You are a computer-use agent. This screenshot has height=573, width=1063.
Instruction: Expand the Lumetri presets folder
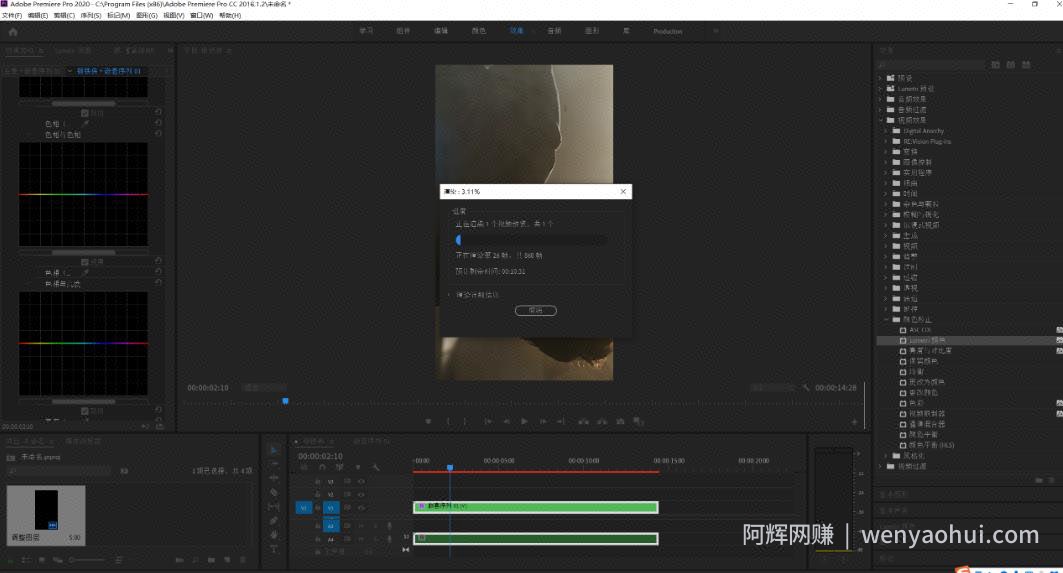pyautogui.click(x=881, y=88)
